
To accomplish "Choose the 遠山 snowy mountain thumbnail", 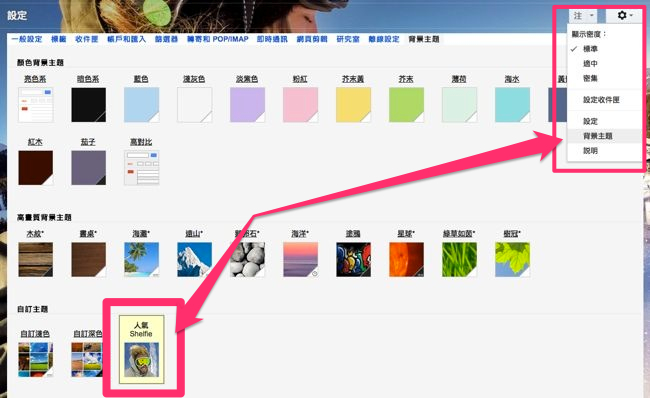I will pos(194,260).
